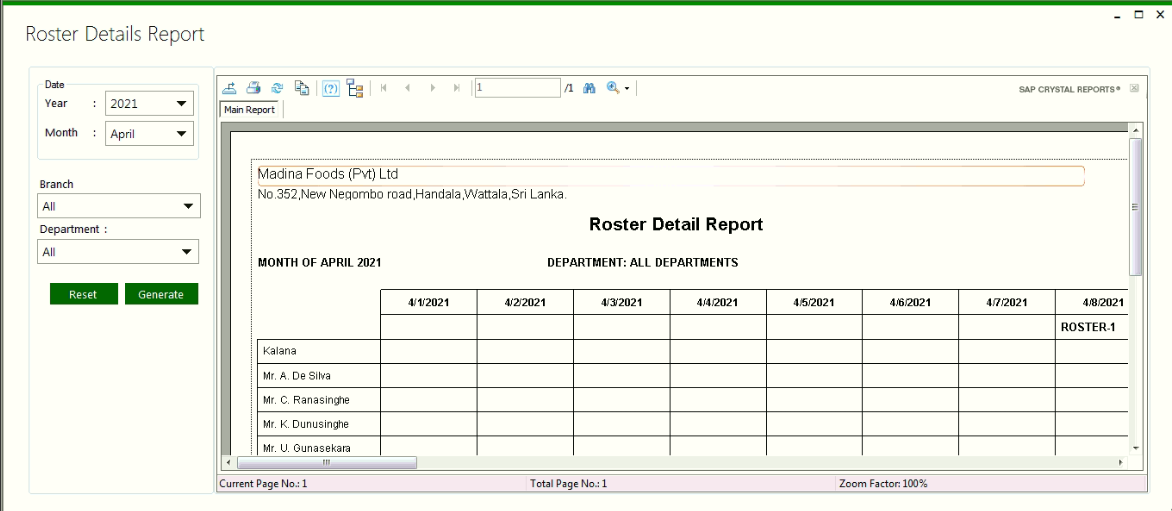Click the vertical scrollbar down arrow

pyautogui.click(x=1135, y=448)
